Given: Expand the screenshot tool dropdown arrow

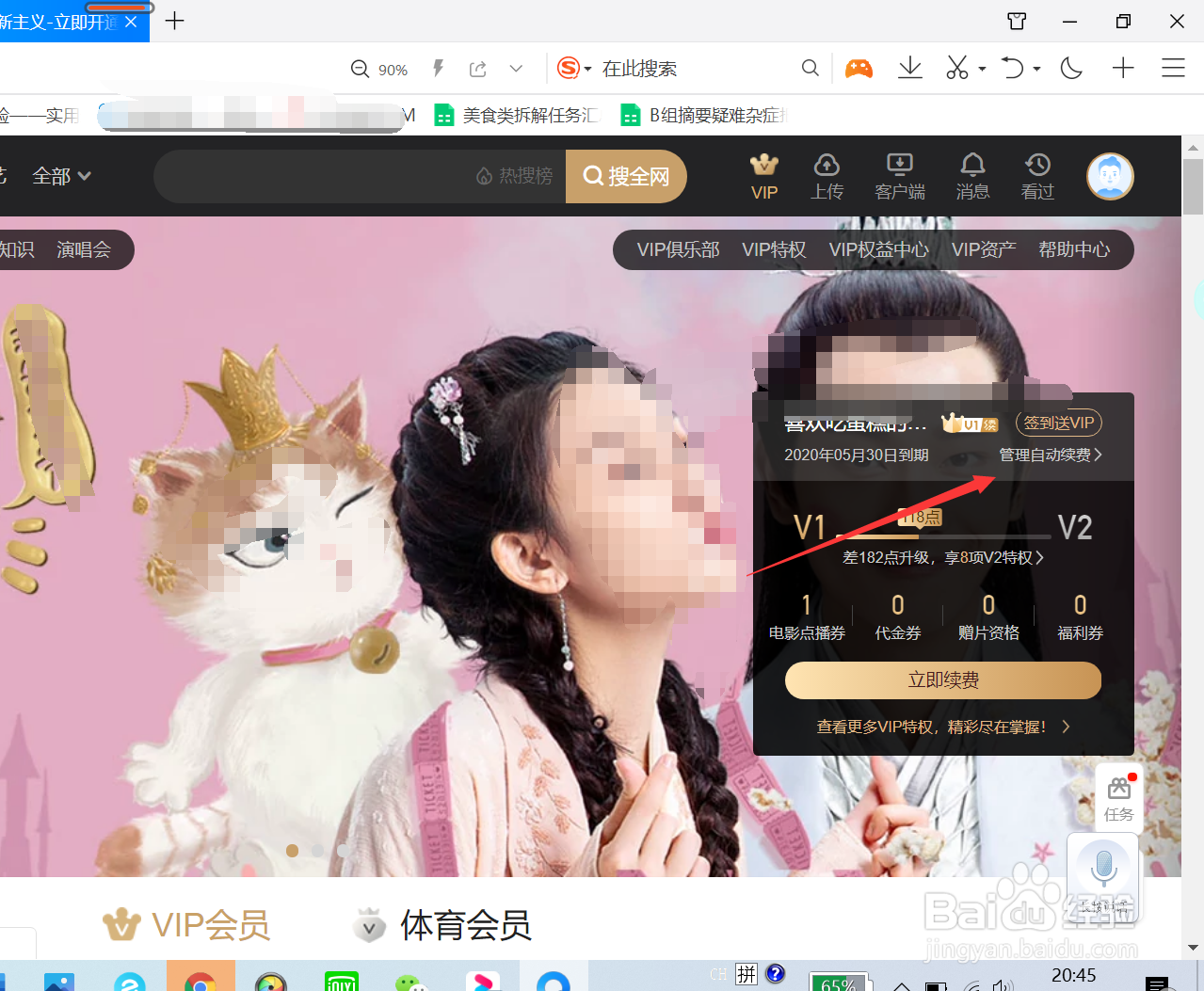Looking at the screenshot, I should [982, 69].
